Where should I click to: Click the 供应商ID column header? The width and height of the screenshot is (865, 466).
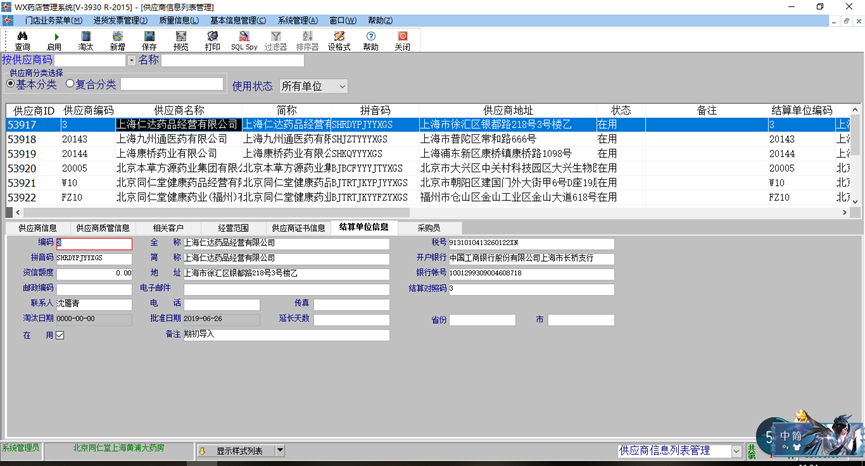coord(34,110)
